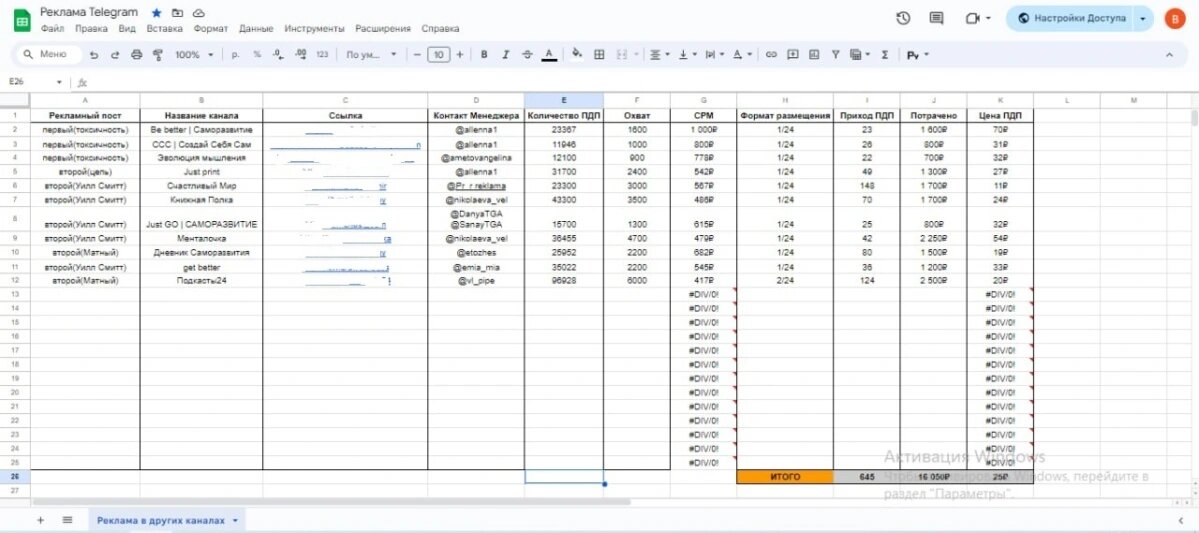The image size is (1199, 533).
Task: Open the Справка menu
Action: (x=440, y=28)
